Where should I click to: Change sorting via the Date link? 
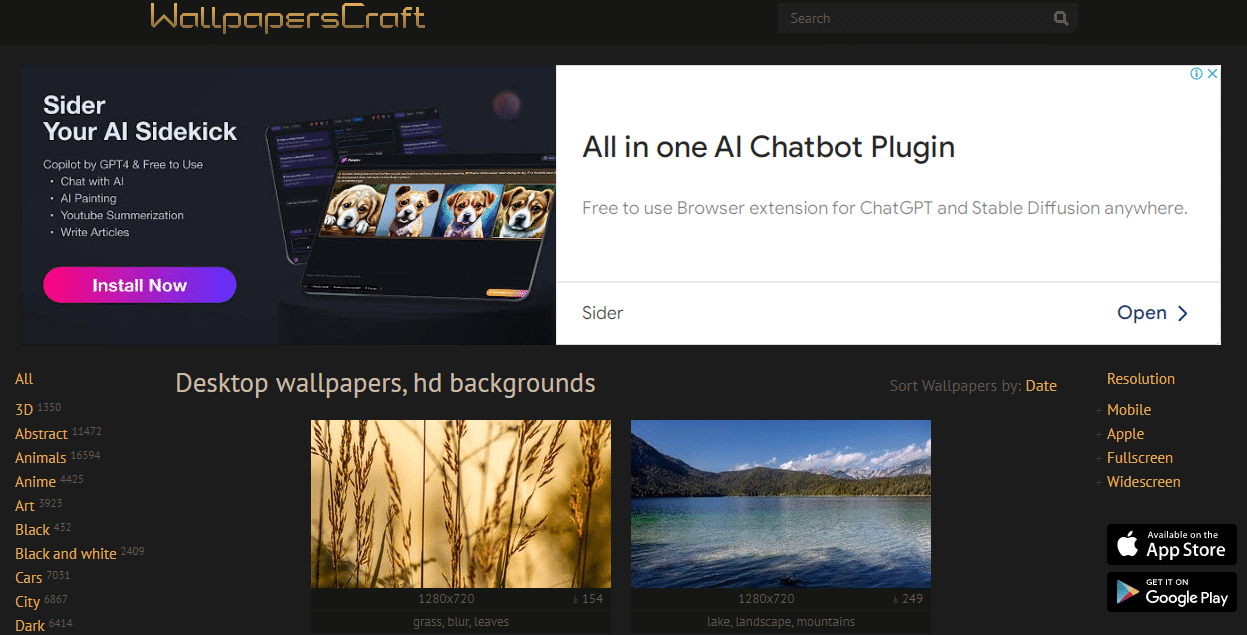(1041, 386)
